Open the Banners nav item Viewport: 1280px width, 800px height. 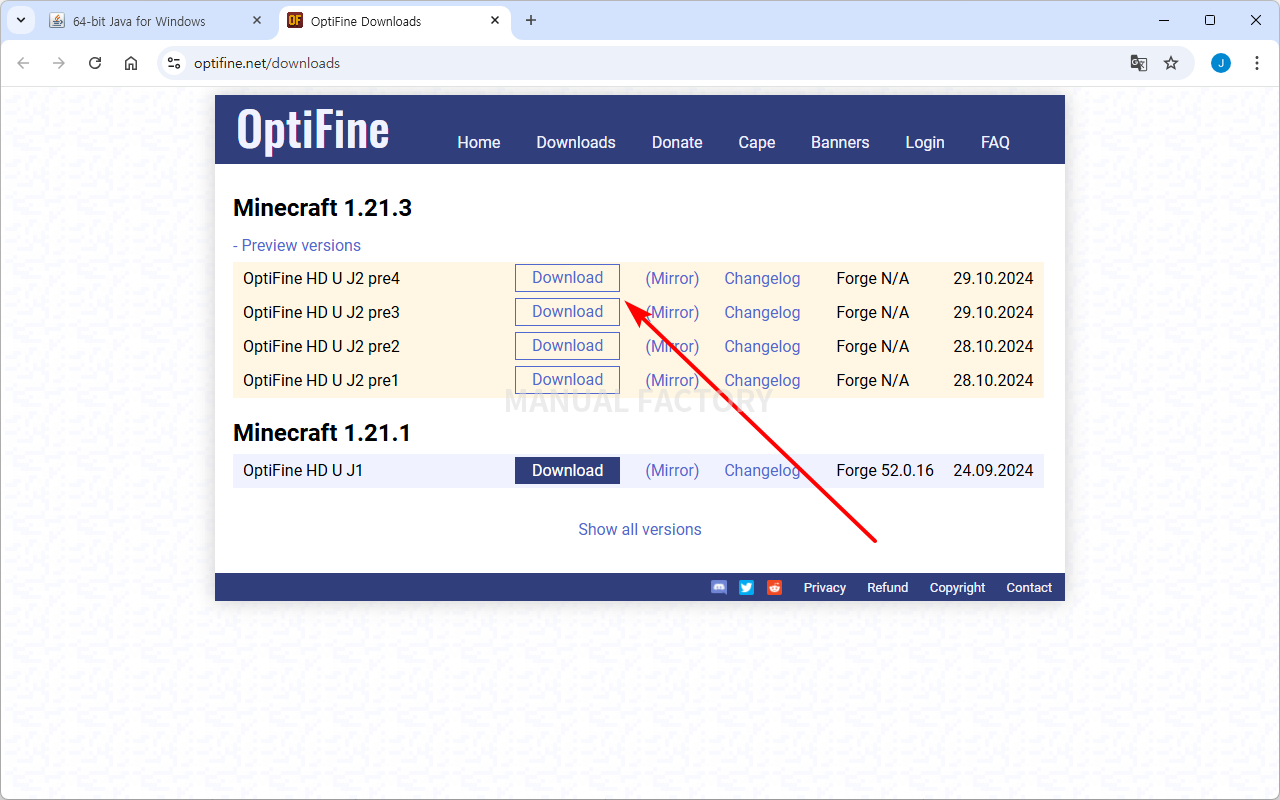[x=840, y=142]
